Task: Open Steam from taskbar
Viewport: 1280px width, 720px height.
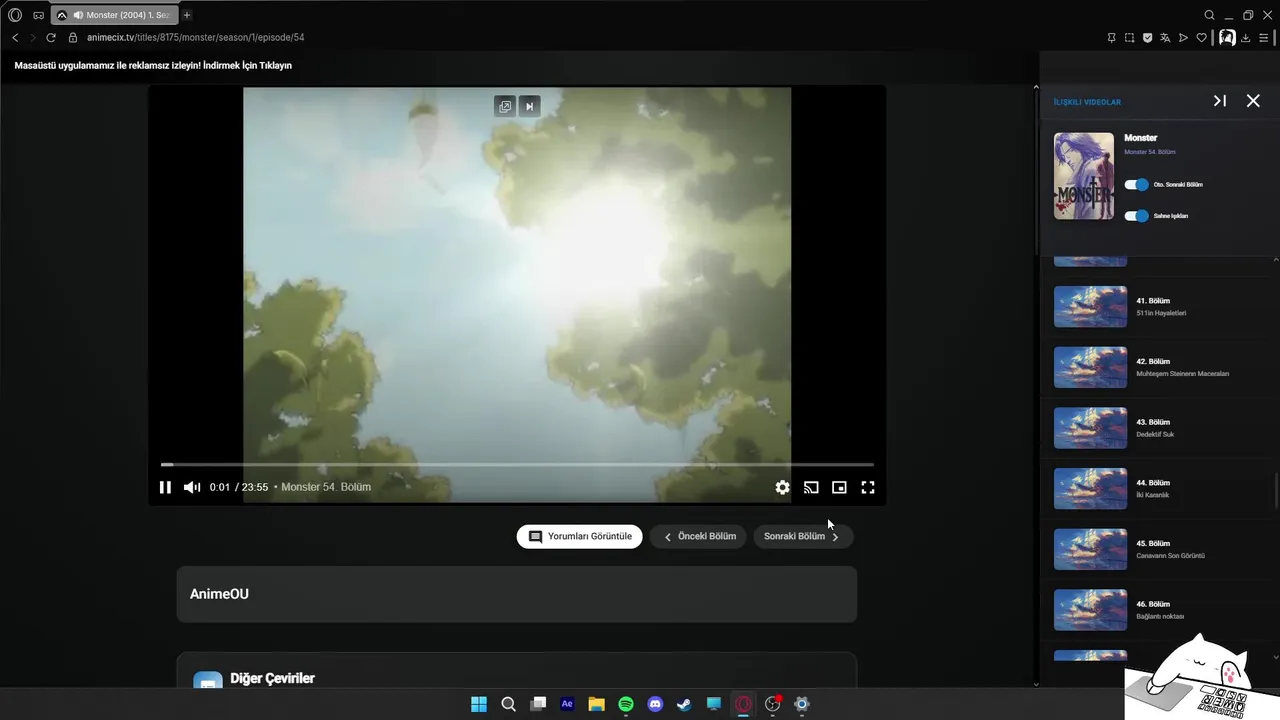Action: pos(684,704)
